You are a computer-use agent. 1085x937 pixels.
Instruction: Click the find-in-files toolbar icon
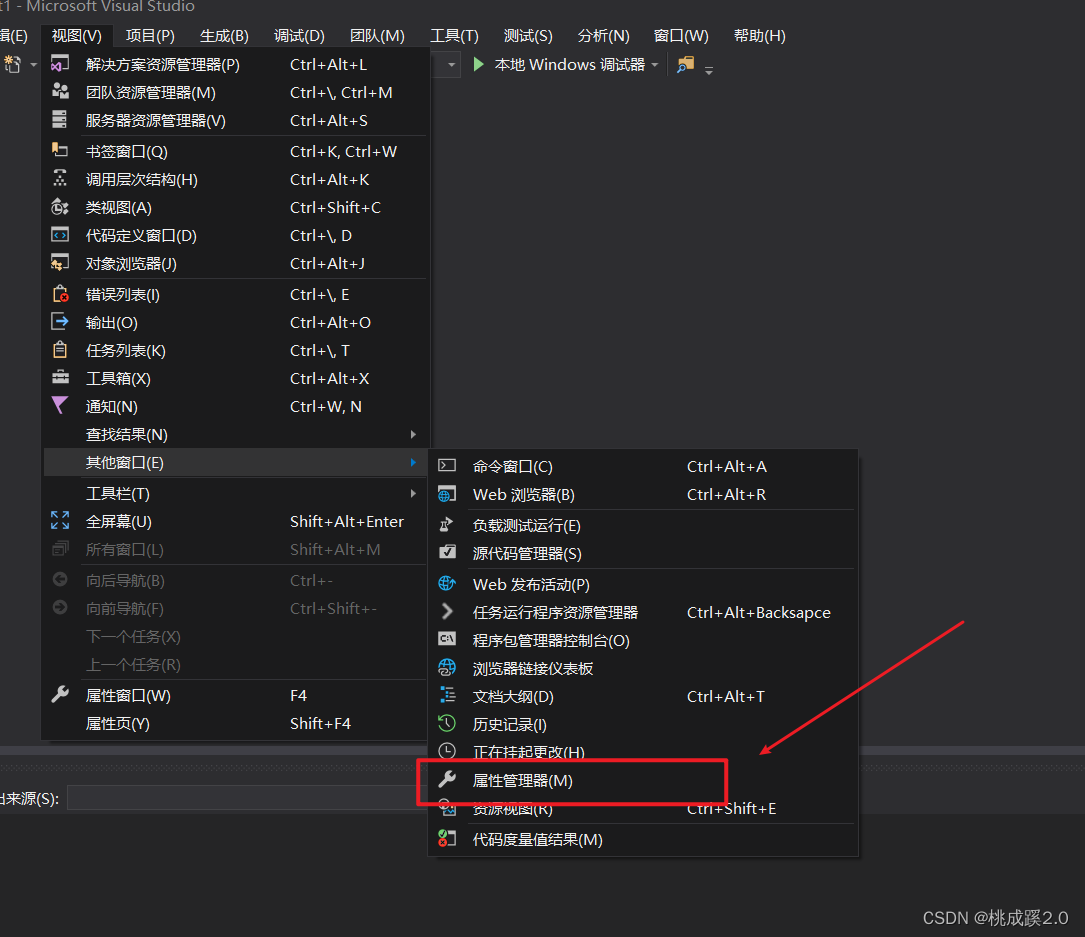click(685, 64)
